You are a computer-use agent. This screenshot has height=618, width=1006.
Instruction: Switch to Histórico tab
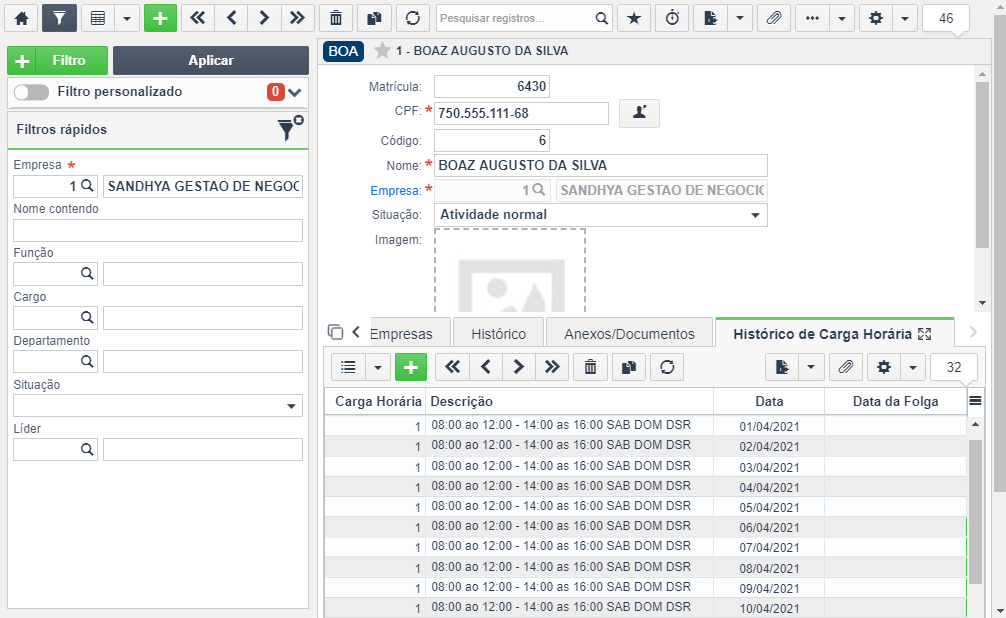[499, 334]
